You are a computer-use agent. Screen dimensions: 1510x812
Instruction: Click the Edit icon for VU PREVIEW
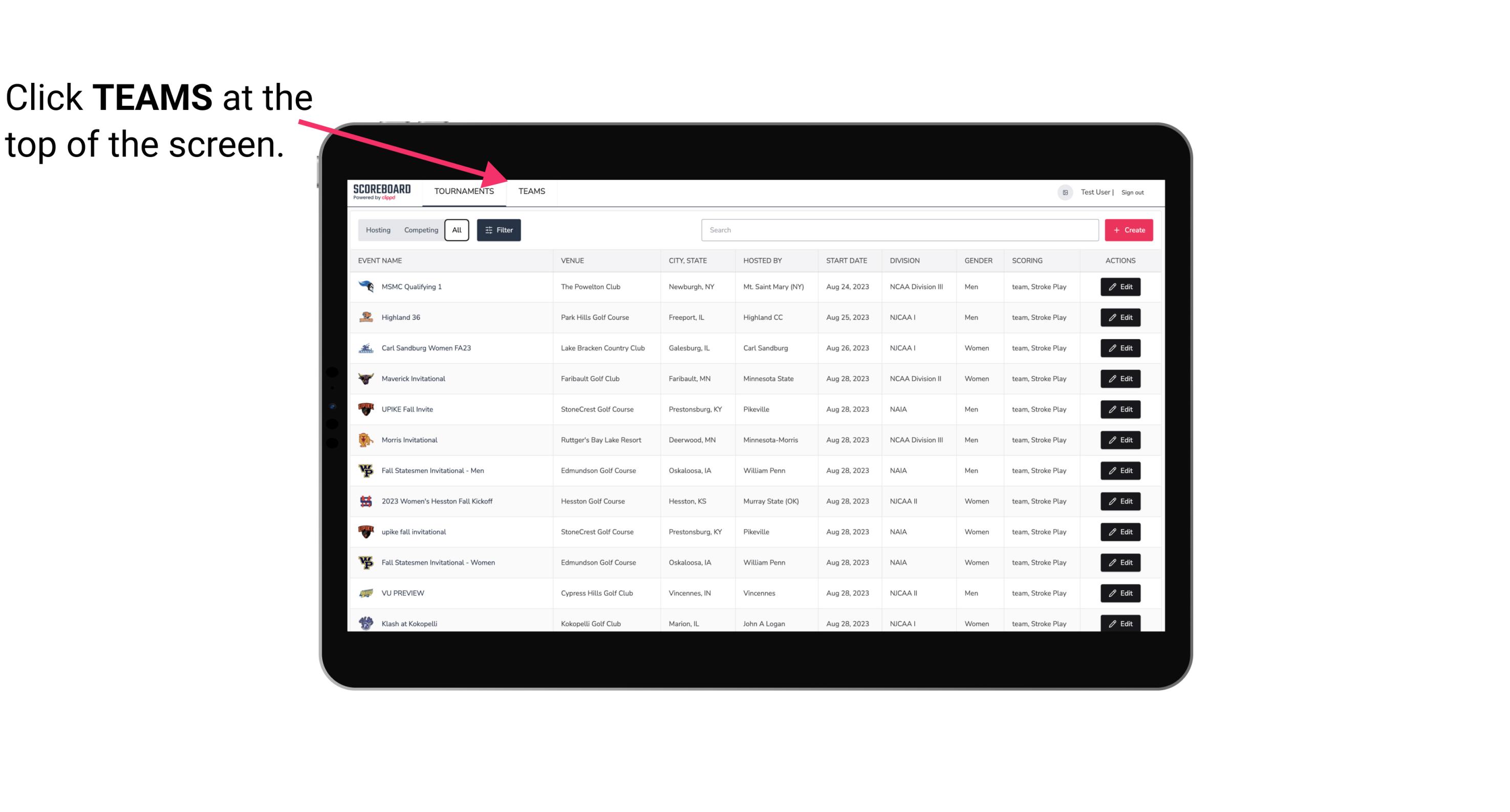click(1121, 593)
